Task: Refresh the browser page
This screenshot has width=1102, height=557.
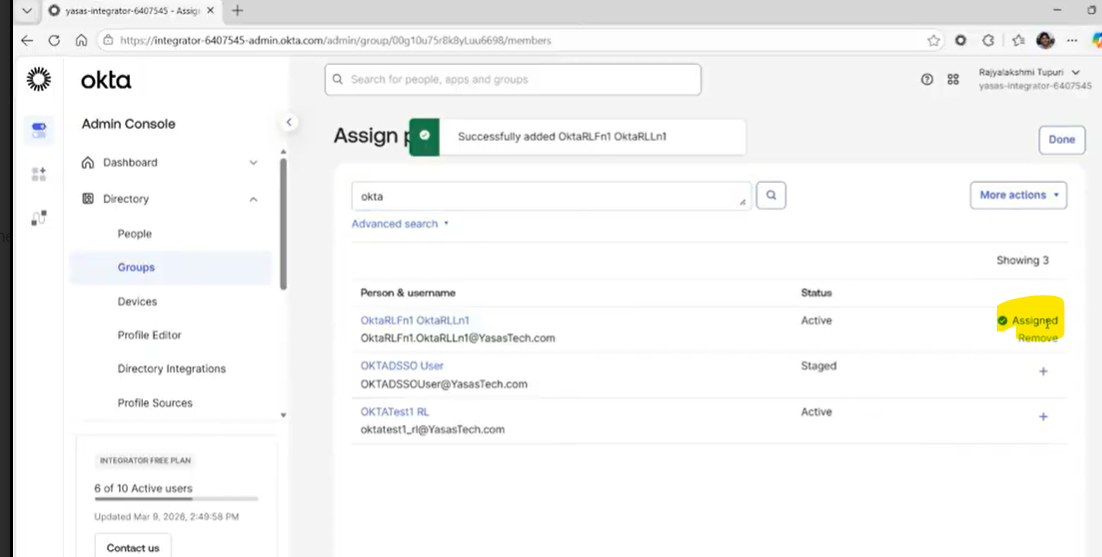Action: 54,41
